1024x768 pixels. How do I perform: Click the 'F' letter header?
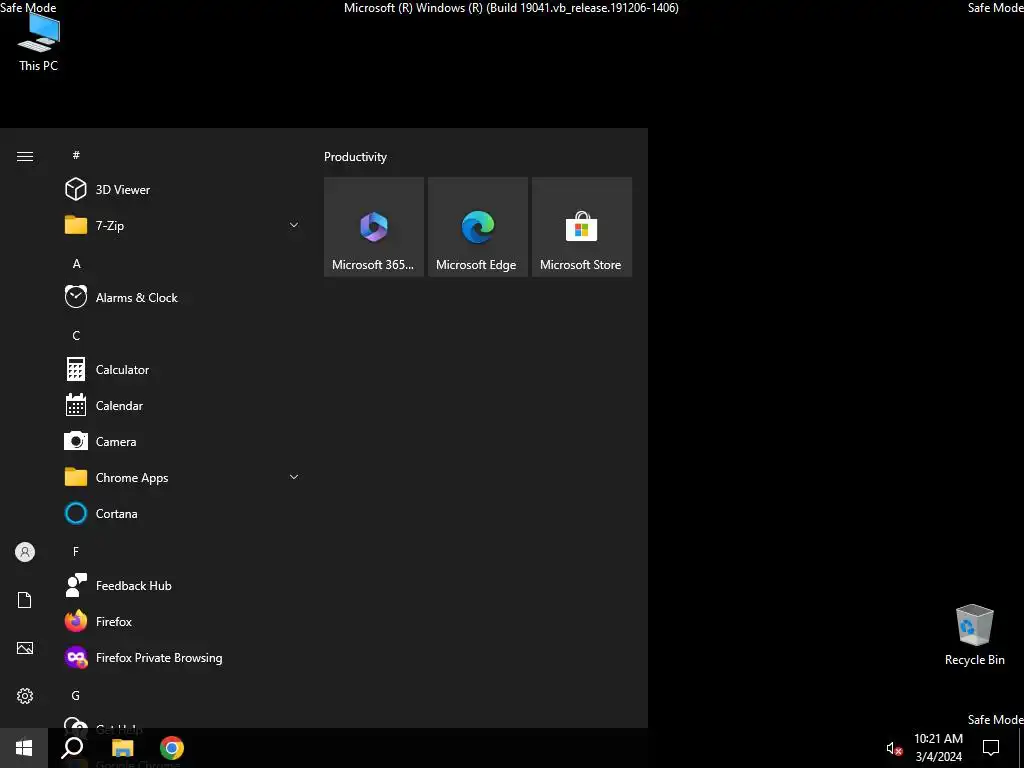click(x=76, y=552)
